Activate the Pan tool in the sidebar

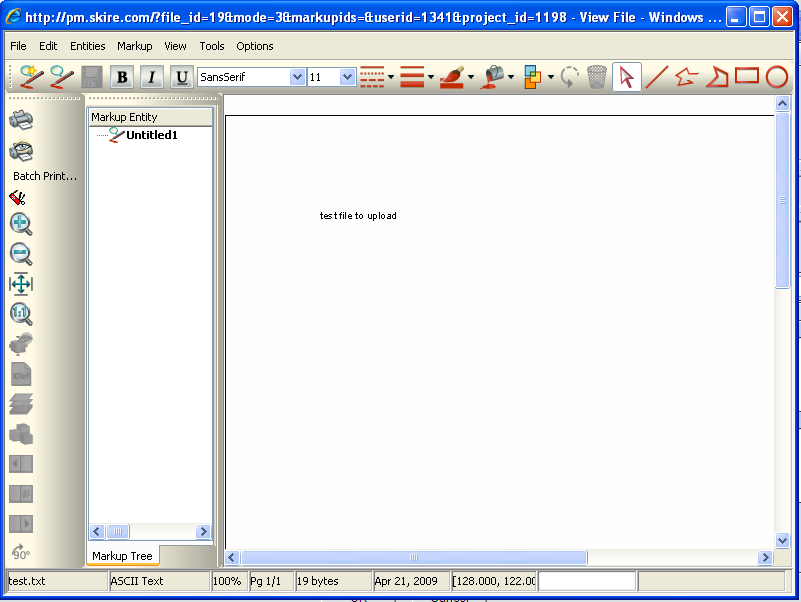click(x=21, y=284)
